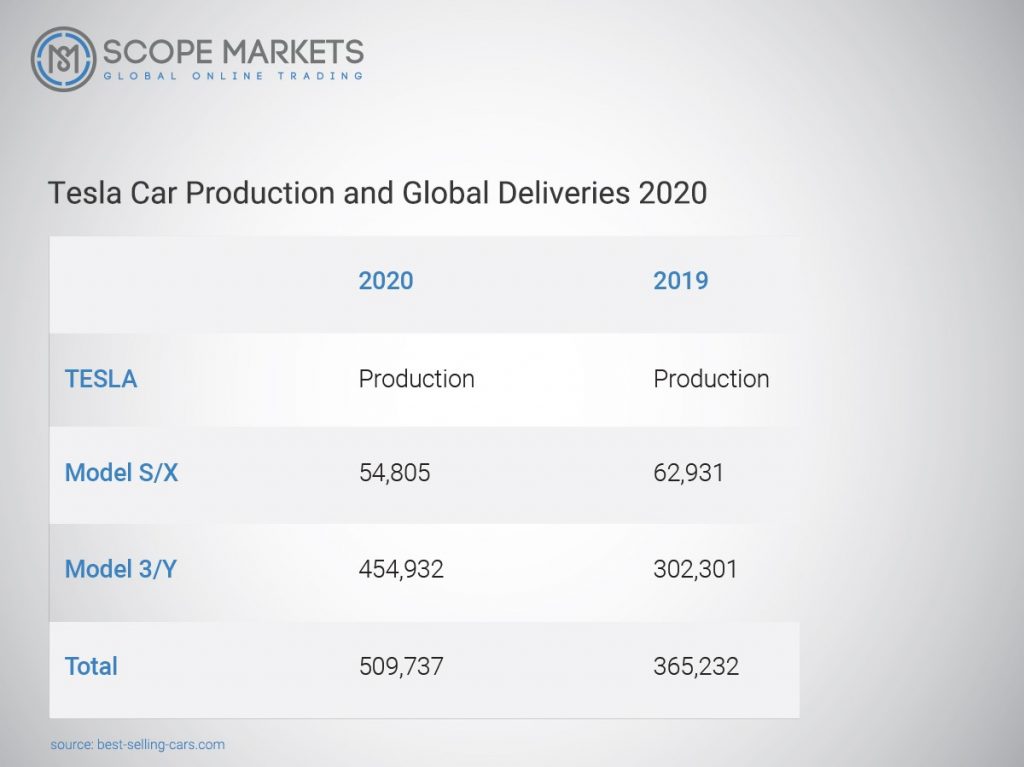Click the Total row label
1024x767 pixels.
[x=91, y=666]
